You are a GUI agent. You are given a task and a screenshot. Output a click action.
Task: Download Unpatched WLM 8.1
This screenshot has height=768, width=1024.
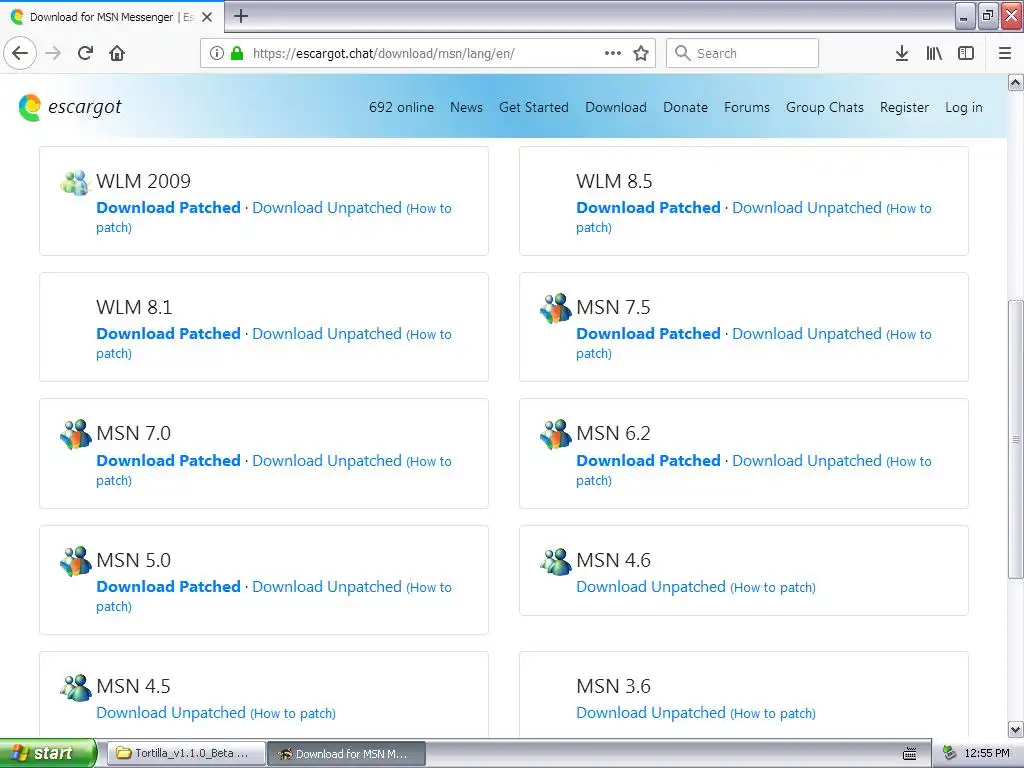[x=327, y=334]
